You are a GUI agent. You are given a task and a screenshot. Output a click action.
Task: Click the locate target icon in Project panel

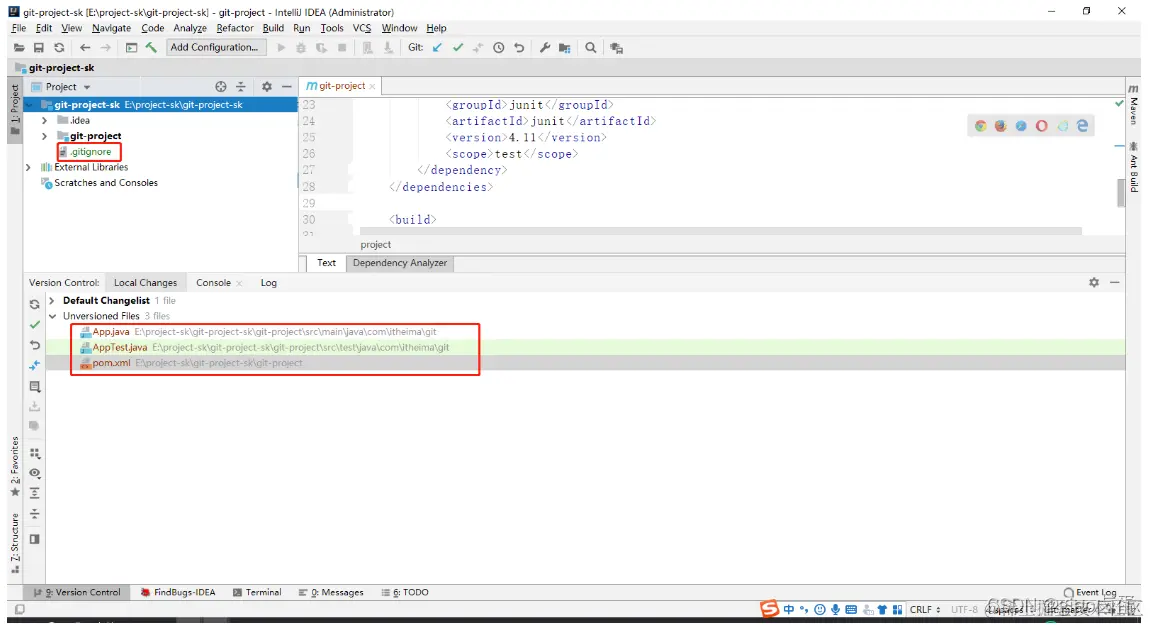(x=221, y=87)
